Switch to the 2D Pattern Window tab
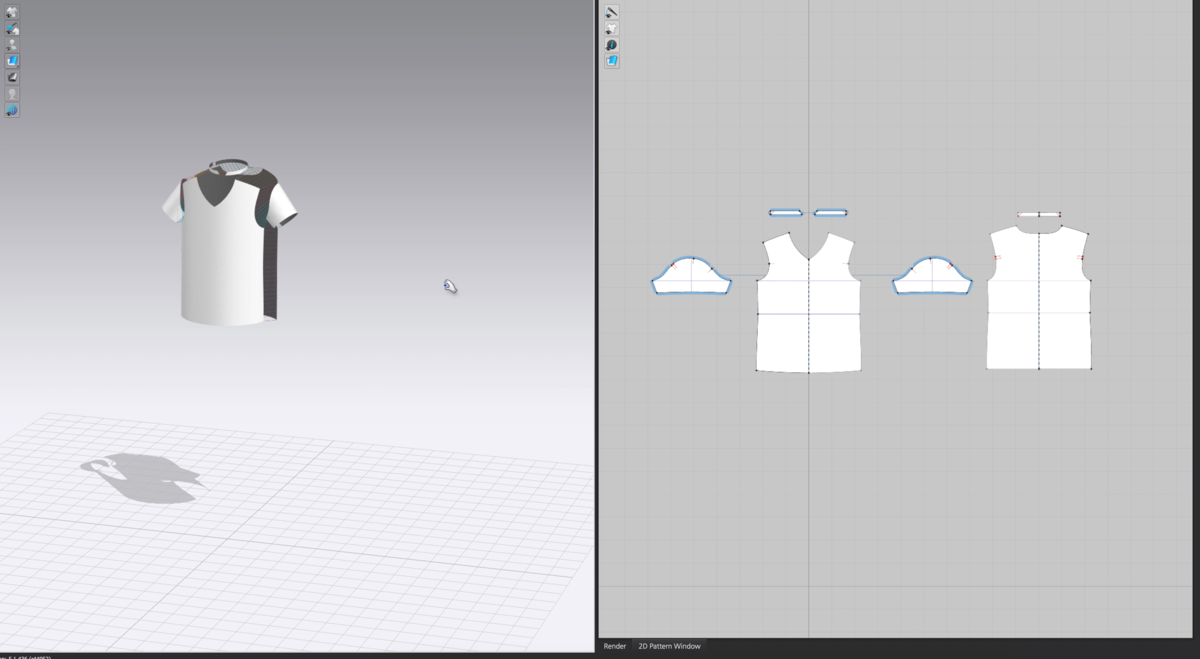Image resolution: width=1200 pixels, height=659 pixels. (x=669, y=646)
